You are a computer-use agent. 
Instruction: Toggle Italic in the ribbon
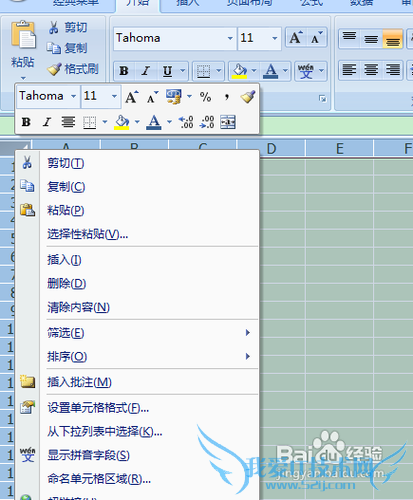(x=145, y=71)
